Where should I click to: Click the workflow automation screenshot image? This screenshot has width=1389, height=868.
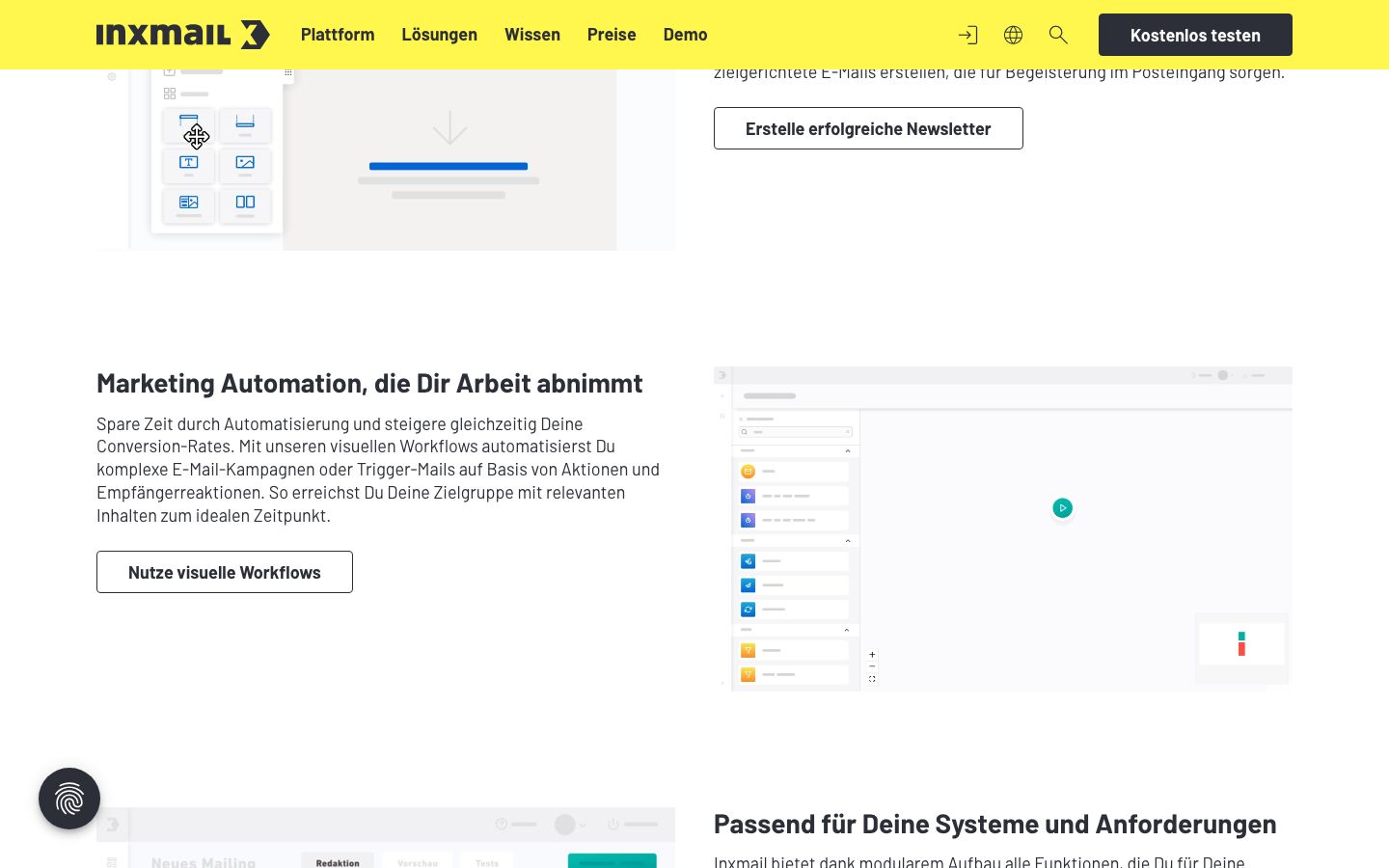[x=1003, y=529]
